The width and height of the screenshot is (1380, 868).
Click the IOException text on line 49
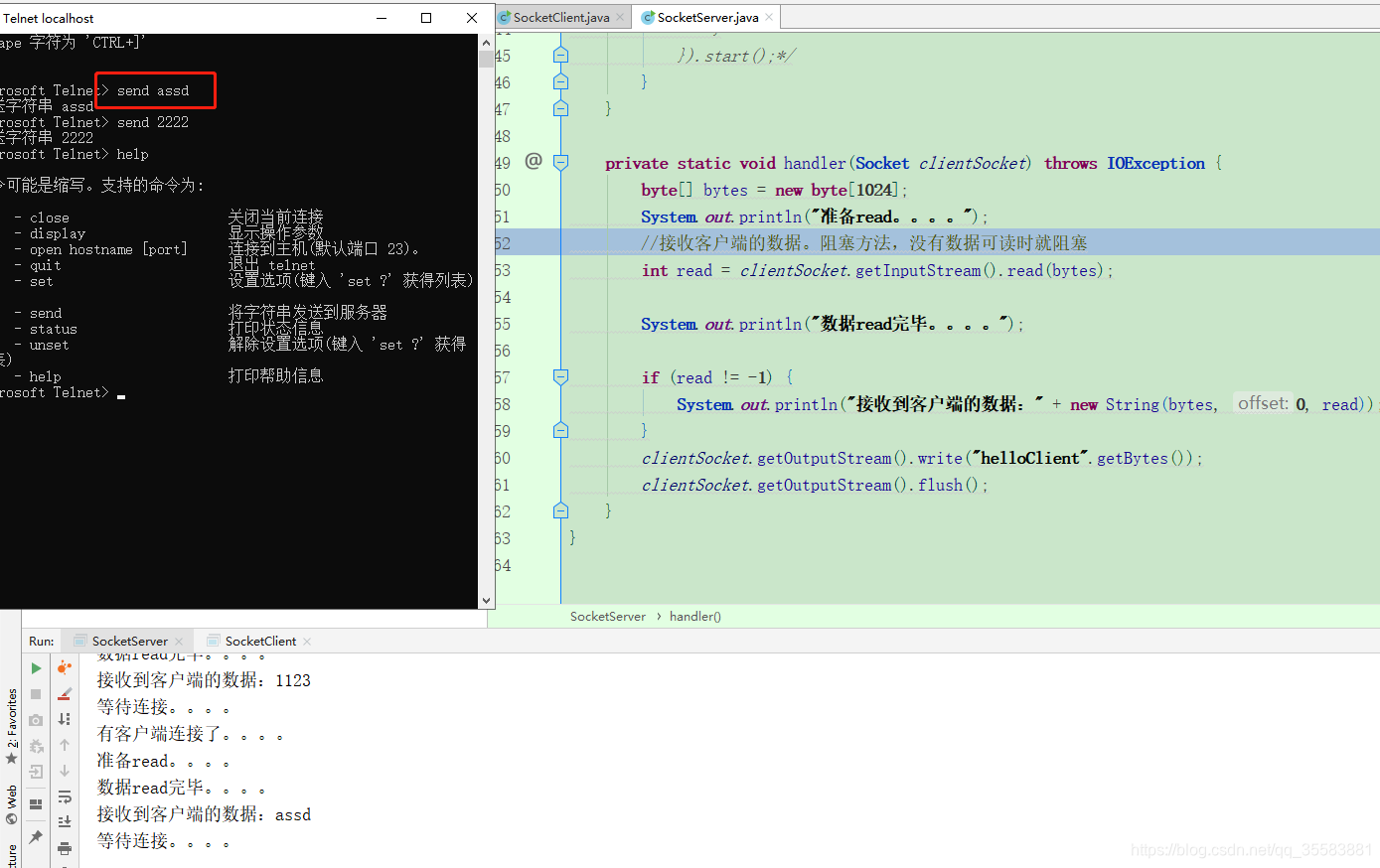coord(1156,163)
